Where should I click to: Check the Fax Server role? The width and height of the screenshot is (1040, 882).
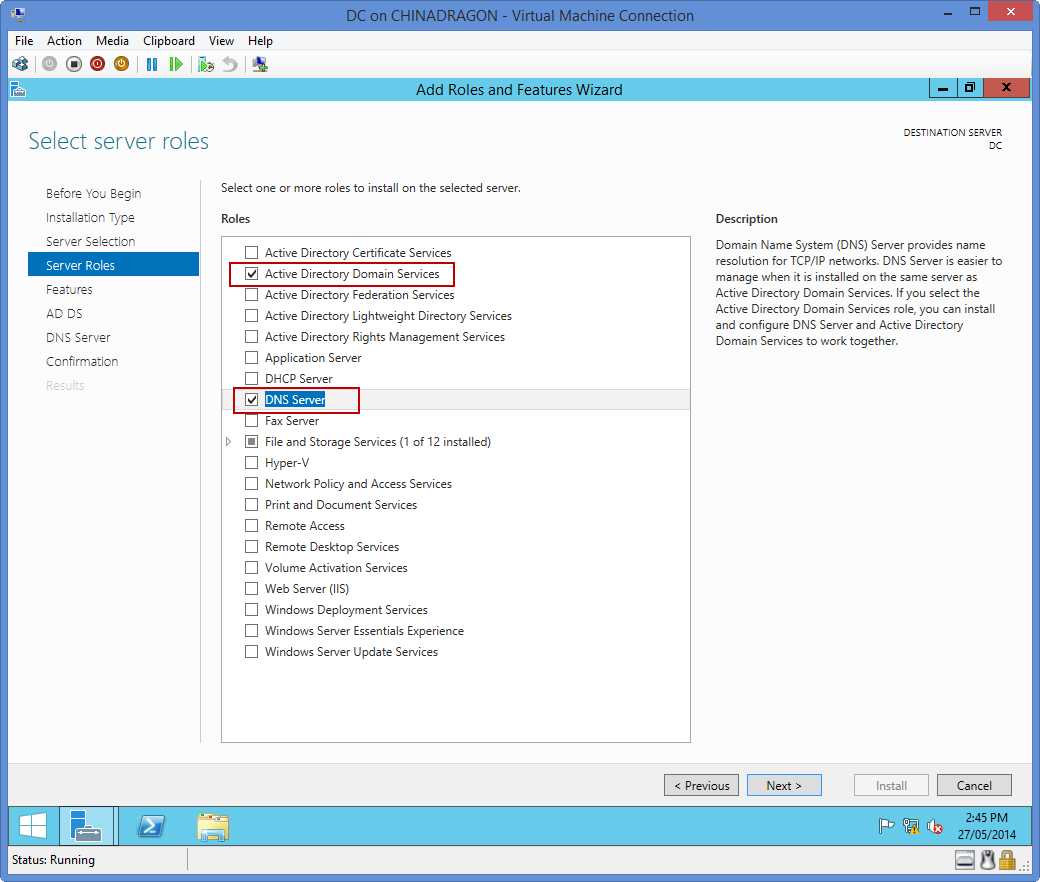pos(251,420)
